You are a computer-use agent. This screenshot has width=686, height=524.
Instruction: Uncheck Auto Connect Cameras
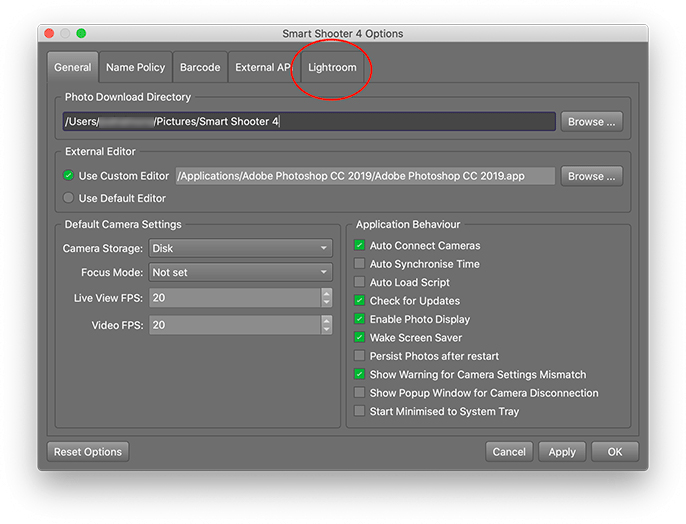point(360,245)
